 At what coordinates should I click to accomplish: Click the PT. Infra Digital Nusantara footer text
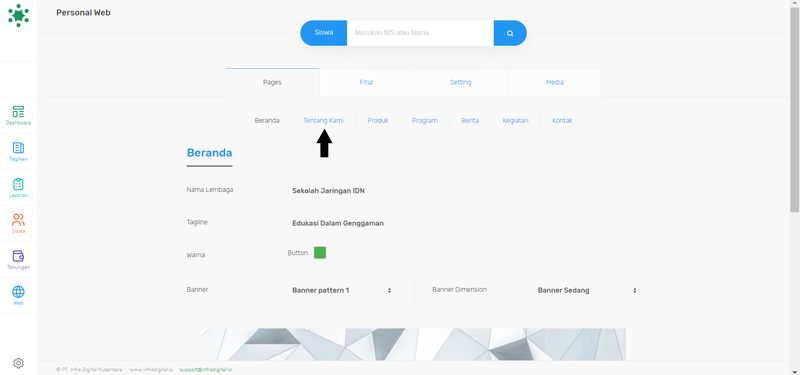(x=89, y=369)
